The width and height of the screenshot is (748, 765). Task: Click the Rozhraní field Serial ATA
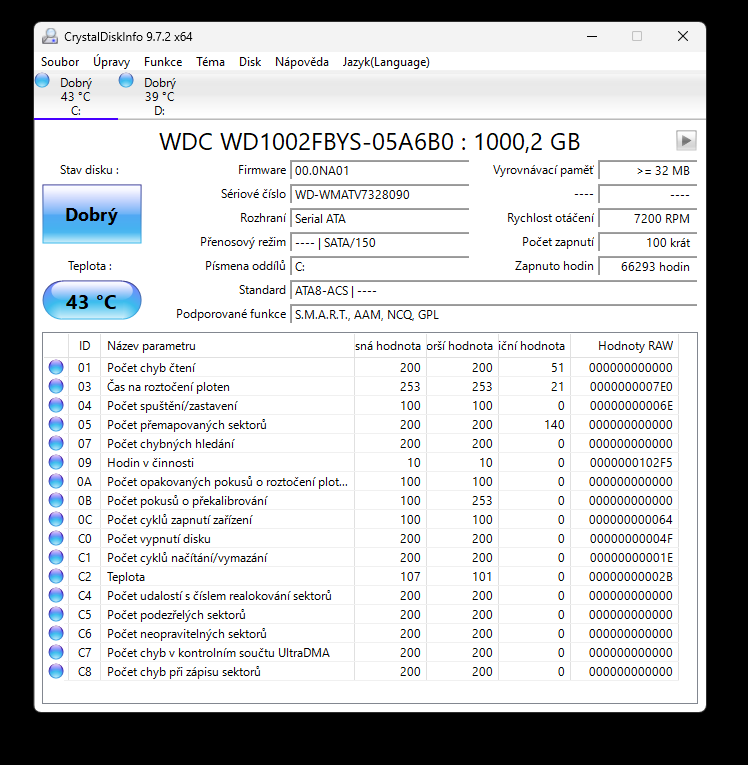tap(380, 218)
